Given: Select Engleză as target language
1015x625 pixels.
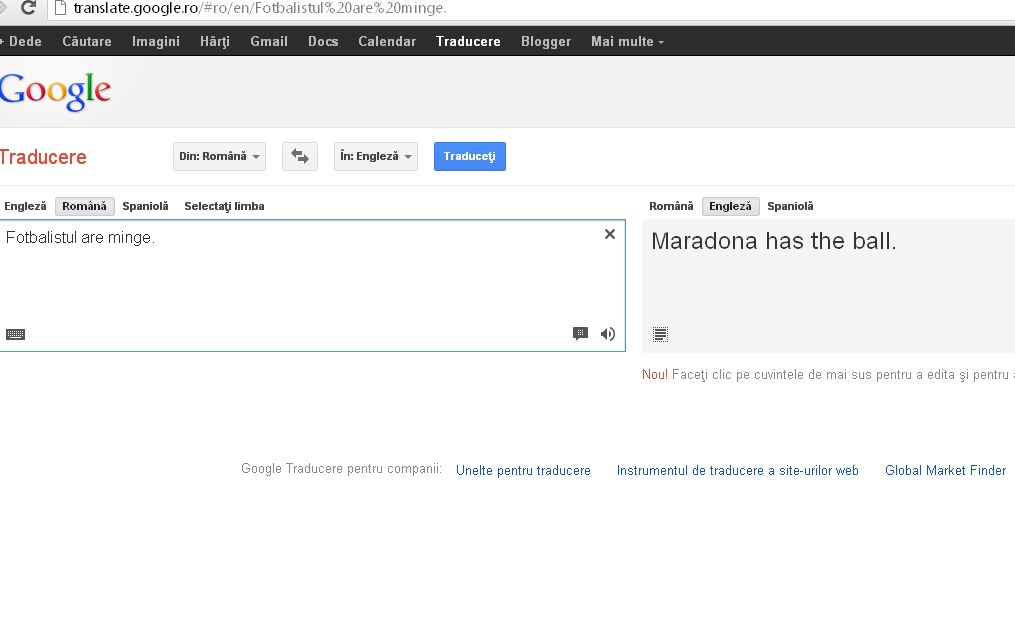Looking at the screenshot, I should pyautogui.click(x=730, y=206).
